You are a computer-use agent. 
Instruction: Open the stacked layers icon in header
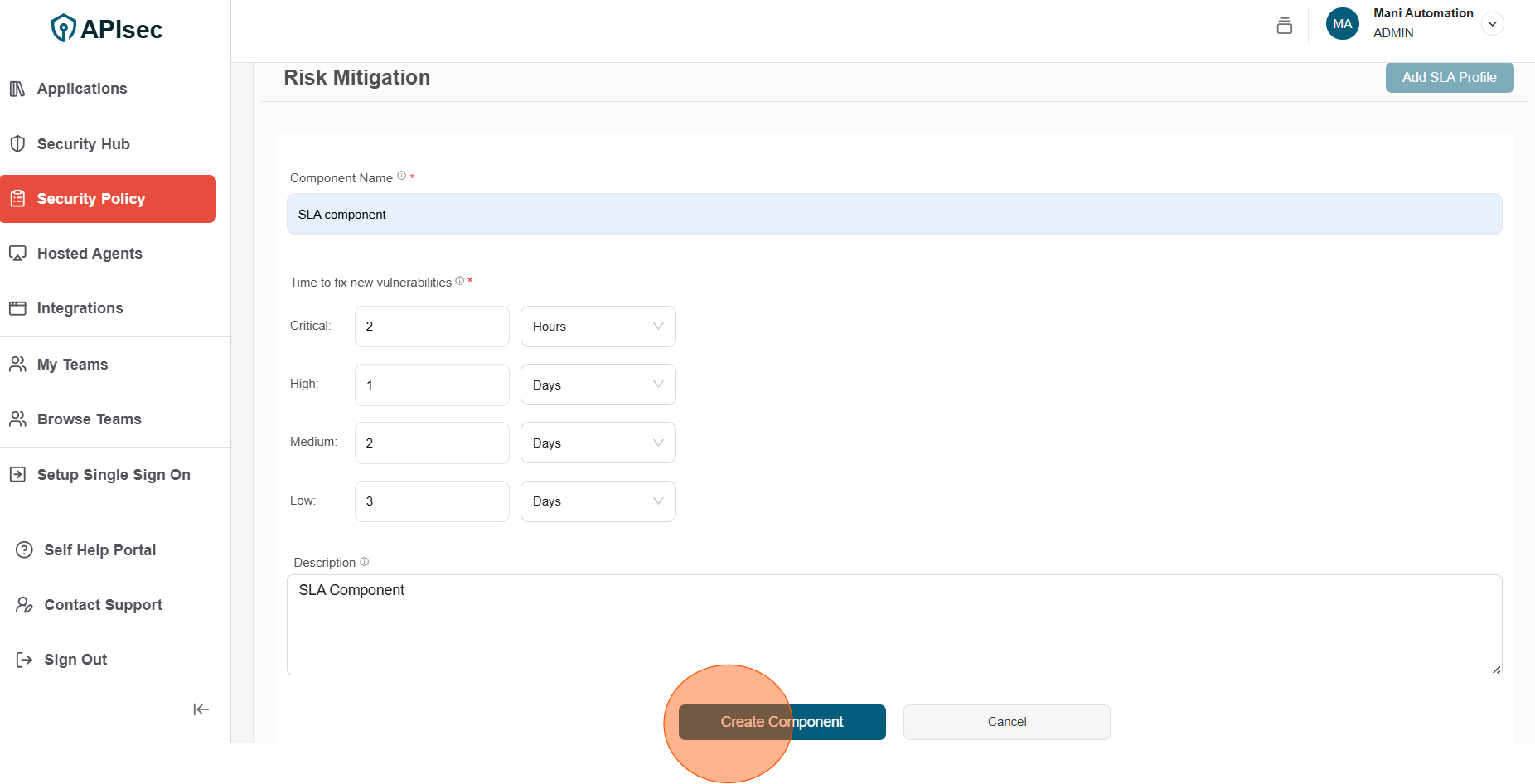coord(1284,26)
